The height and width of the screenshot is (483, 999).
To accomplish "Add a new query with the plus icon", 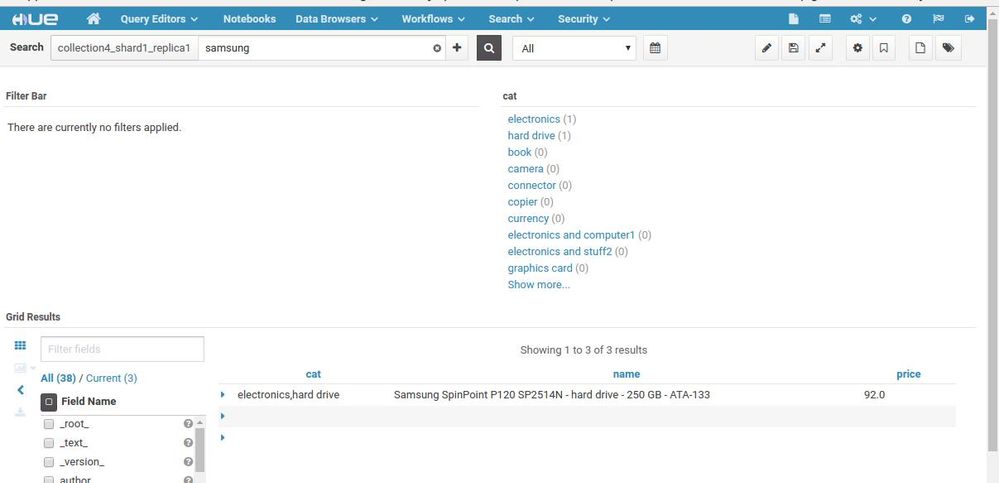I will click(456, 48).
